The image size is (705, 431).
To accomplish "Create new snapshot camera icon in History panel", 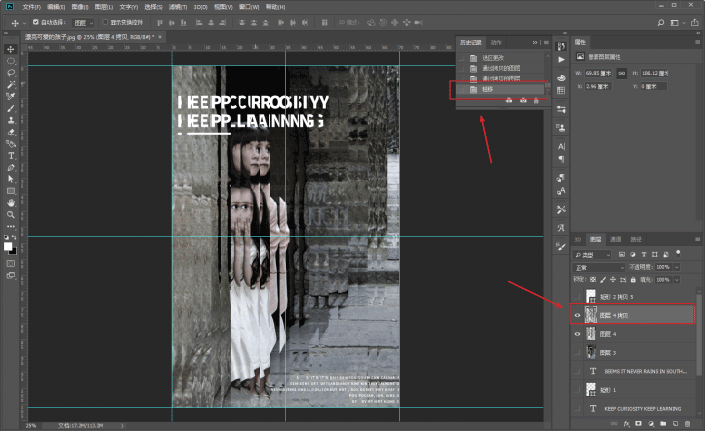I will tap(523, 100).
